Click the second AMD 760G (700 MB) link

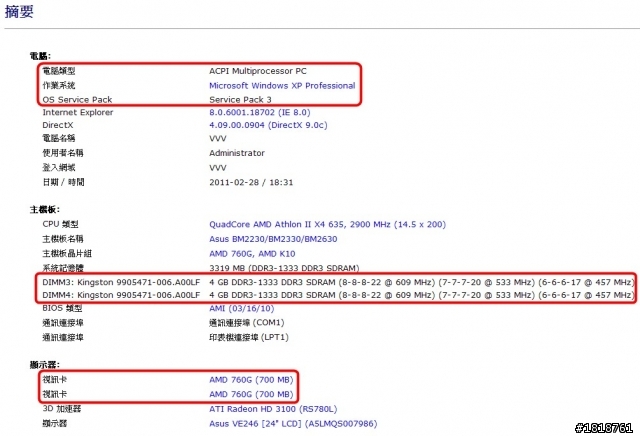click(x=251, y=394)
